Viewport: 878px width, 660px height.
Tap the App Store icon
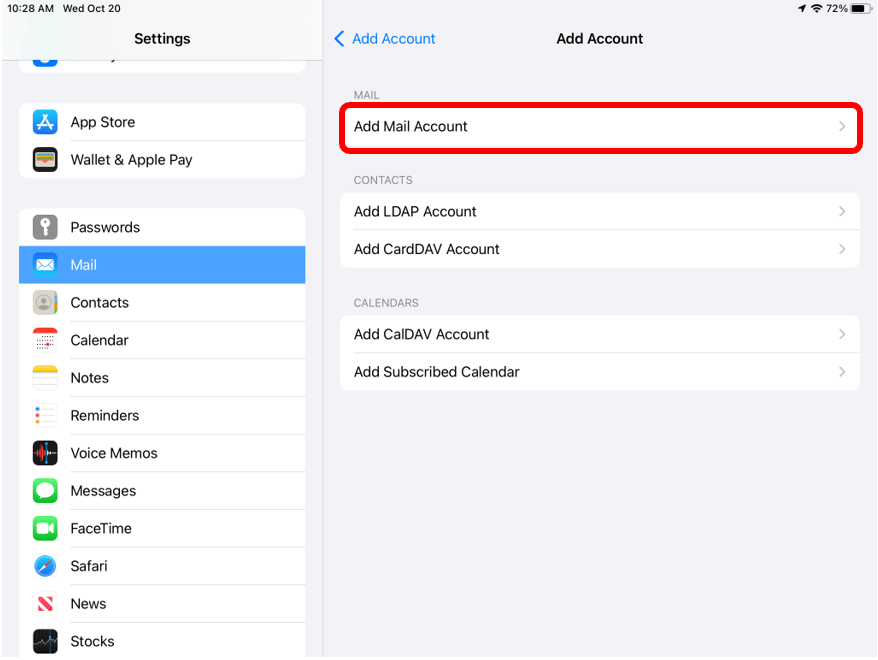coord(45,122)
